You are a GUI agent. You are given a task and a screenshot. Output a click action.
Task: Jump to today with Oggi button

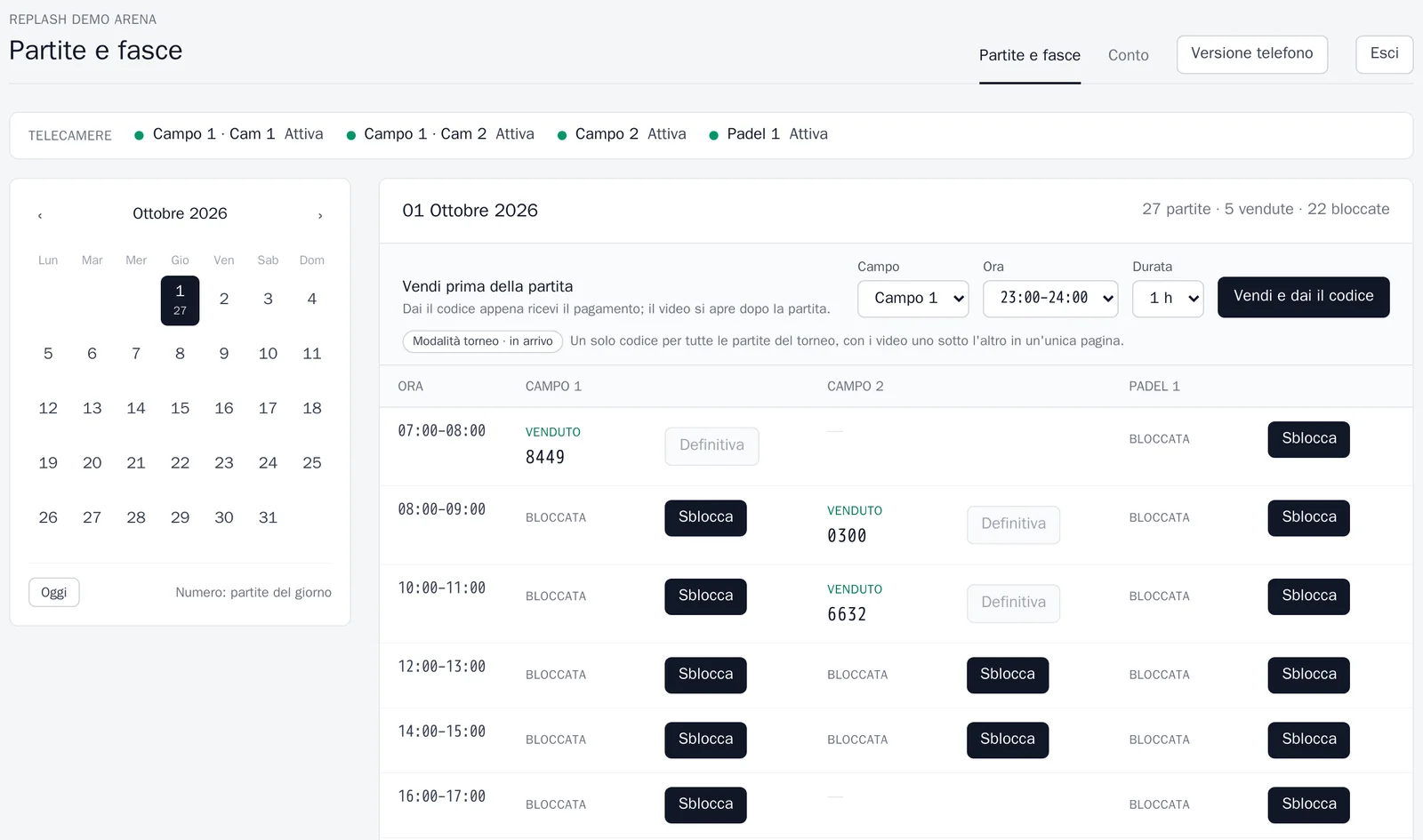53,593
